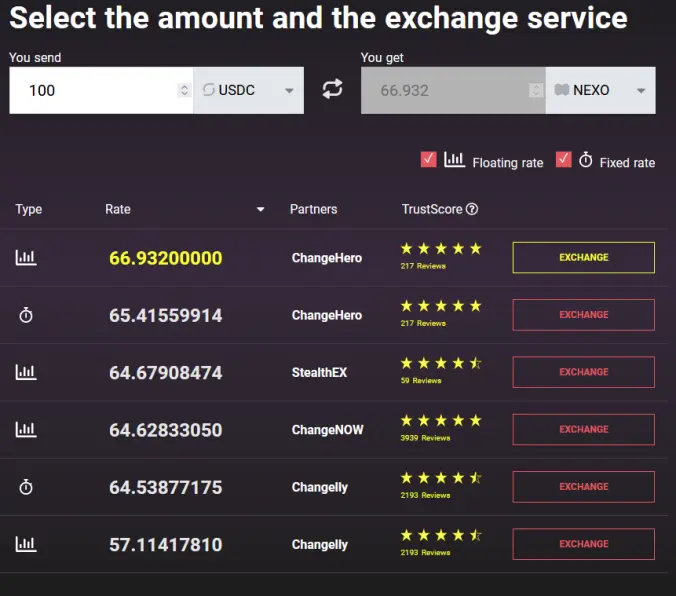Click the chart type icon on the StealthEX row
The image size is (676, 596).
(x=26, y=372)
